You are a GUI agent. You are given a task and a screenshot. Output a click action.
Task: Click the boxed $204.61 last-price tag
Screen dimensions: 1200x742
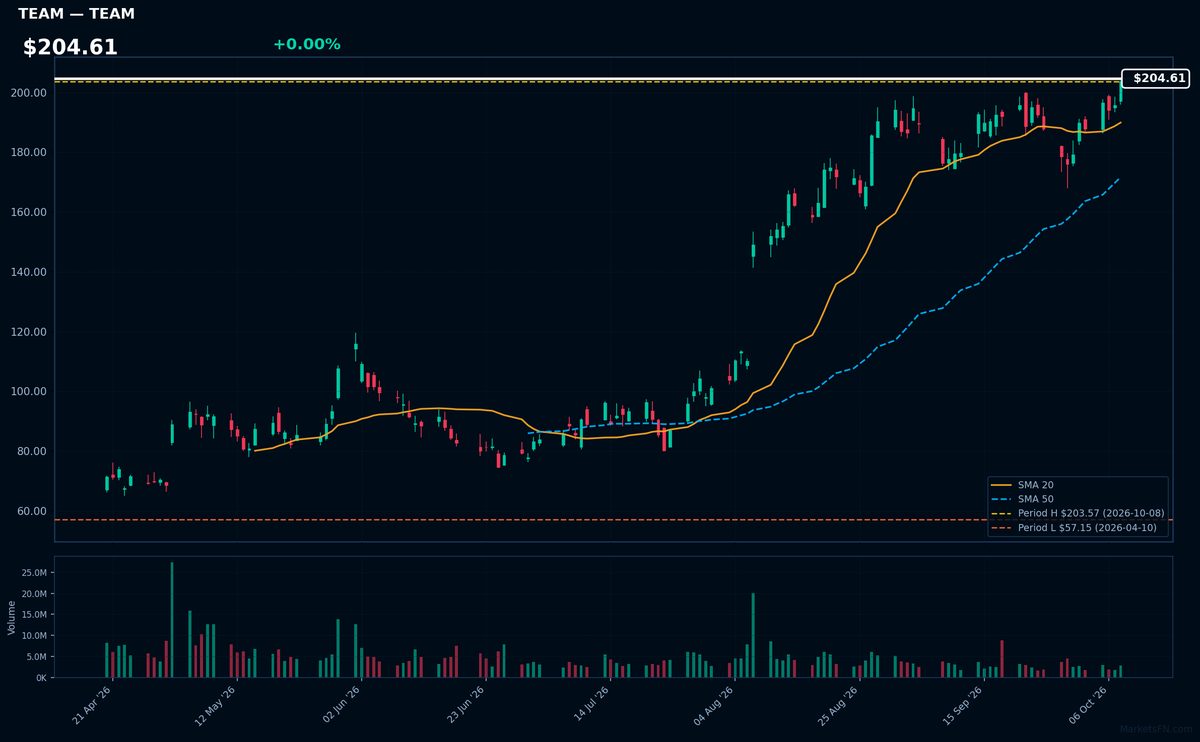tap(1156, 78)
